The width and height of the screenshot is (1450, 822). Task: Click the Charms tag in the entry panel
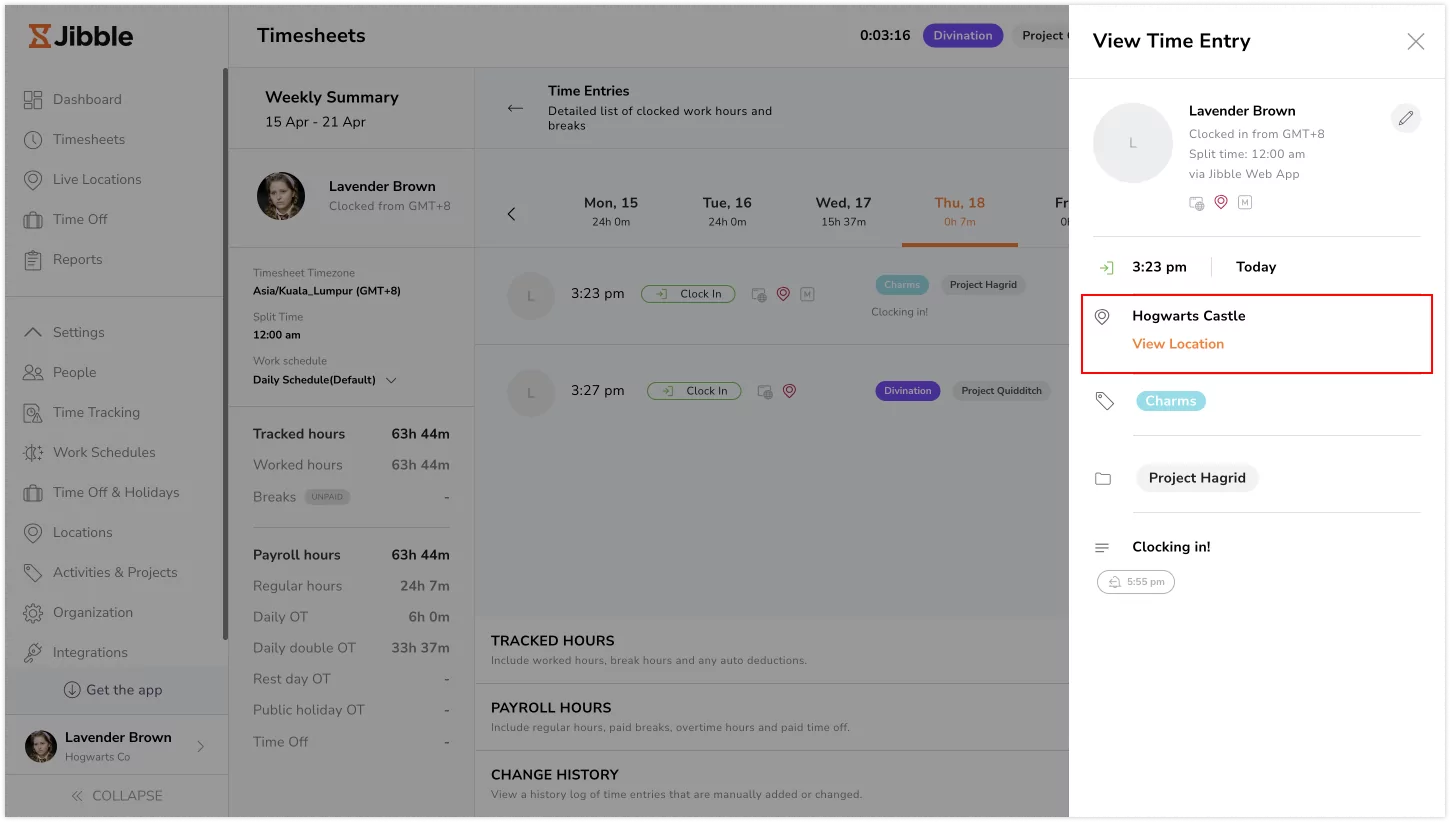tap(1171, 401)
